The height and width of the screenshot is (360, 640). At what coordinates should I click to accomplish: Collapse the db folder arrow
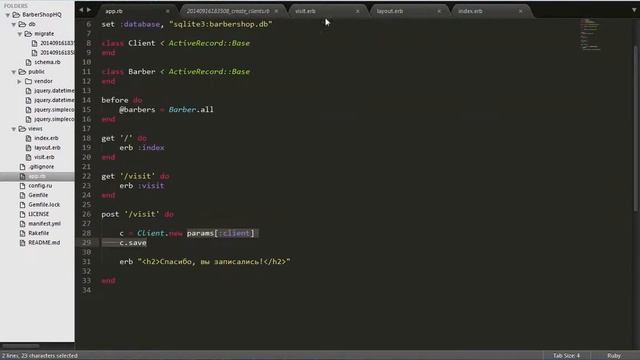tap(13, 24)
